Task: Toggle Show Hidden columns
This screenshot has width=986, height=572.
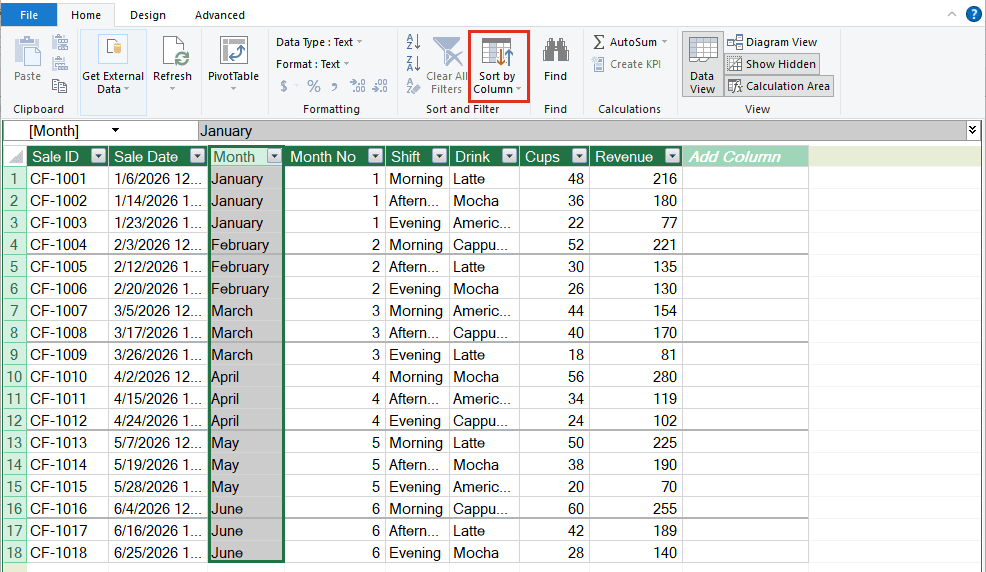Action: pyautogui.click(x=772, y=63)
